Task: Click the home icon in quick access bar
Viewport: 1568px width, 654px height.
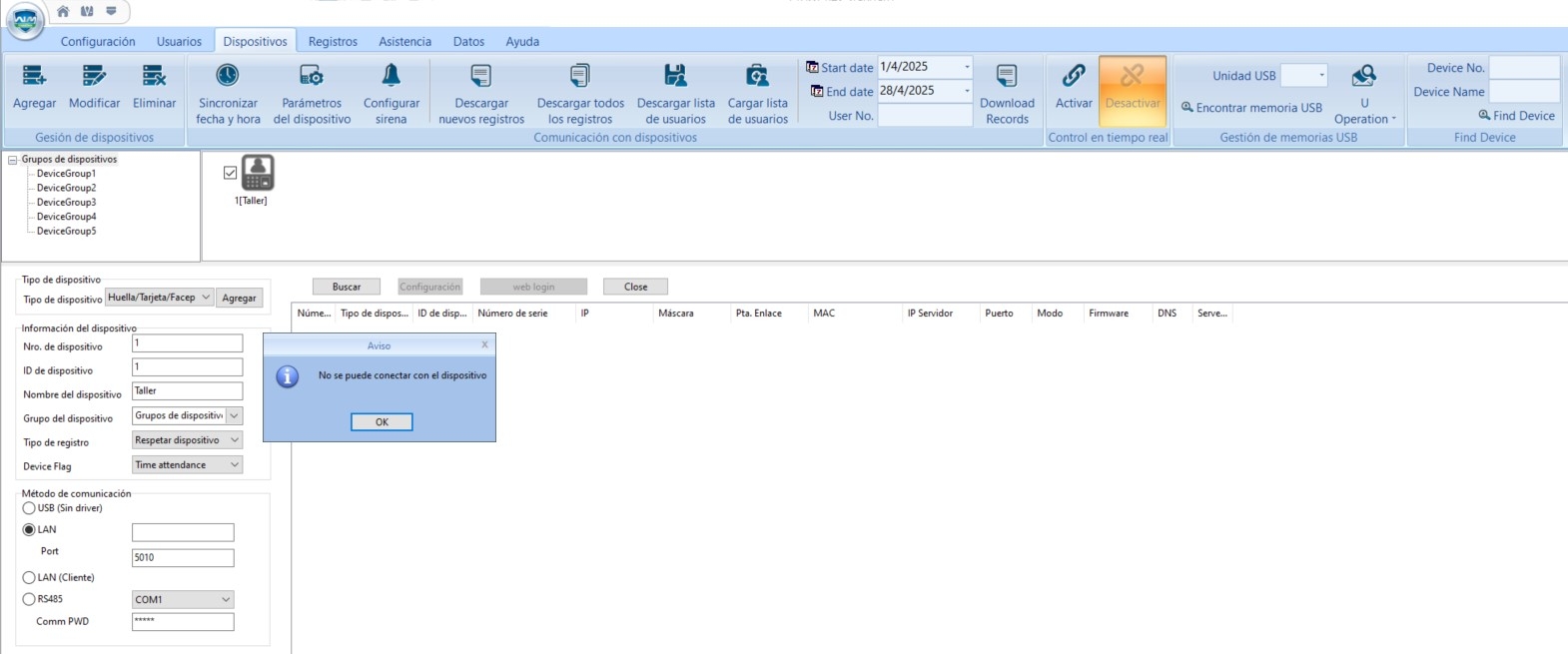Action: click(x=63, y=11)
